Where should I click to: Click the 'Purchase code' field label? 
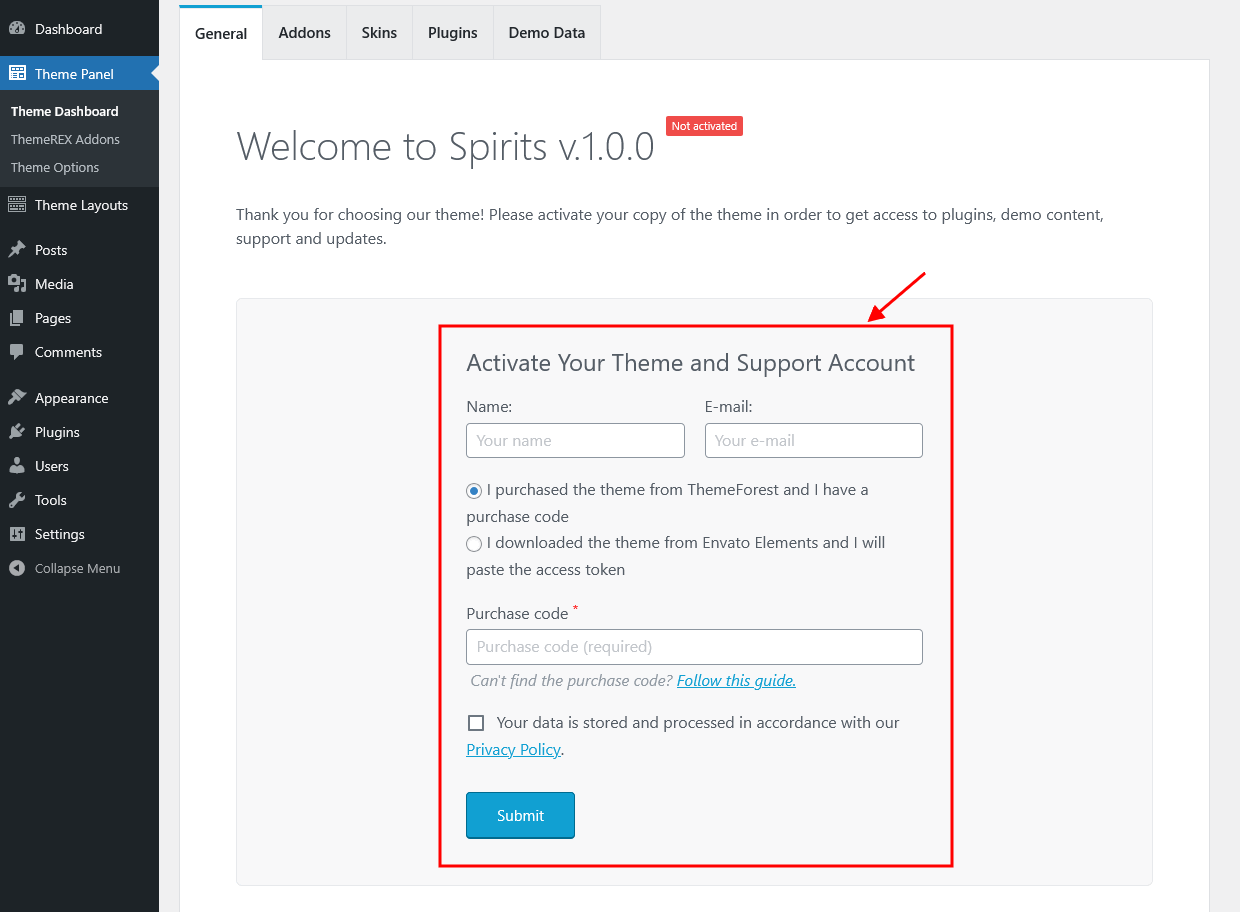point(517,613)
